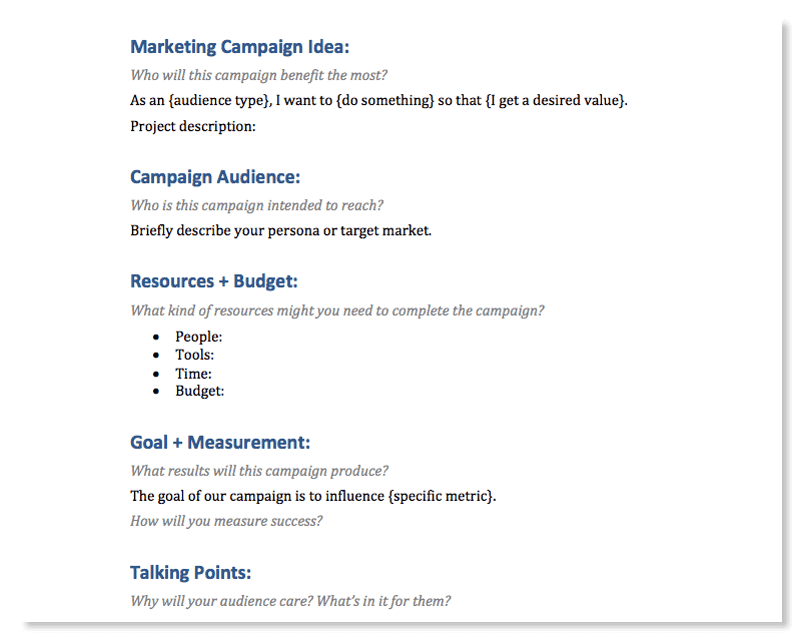Screen dimensions: 804x640
Task: Place cursor after Tools: bullet
Action: click(216, 355)
